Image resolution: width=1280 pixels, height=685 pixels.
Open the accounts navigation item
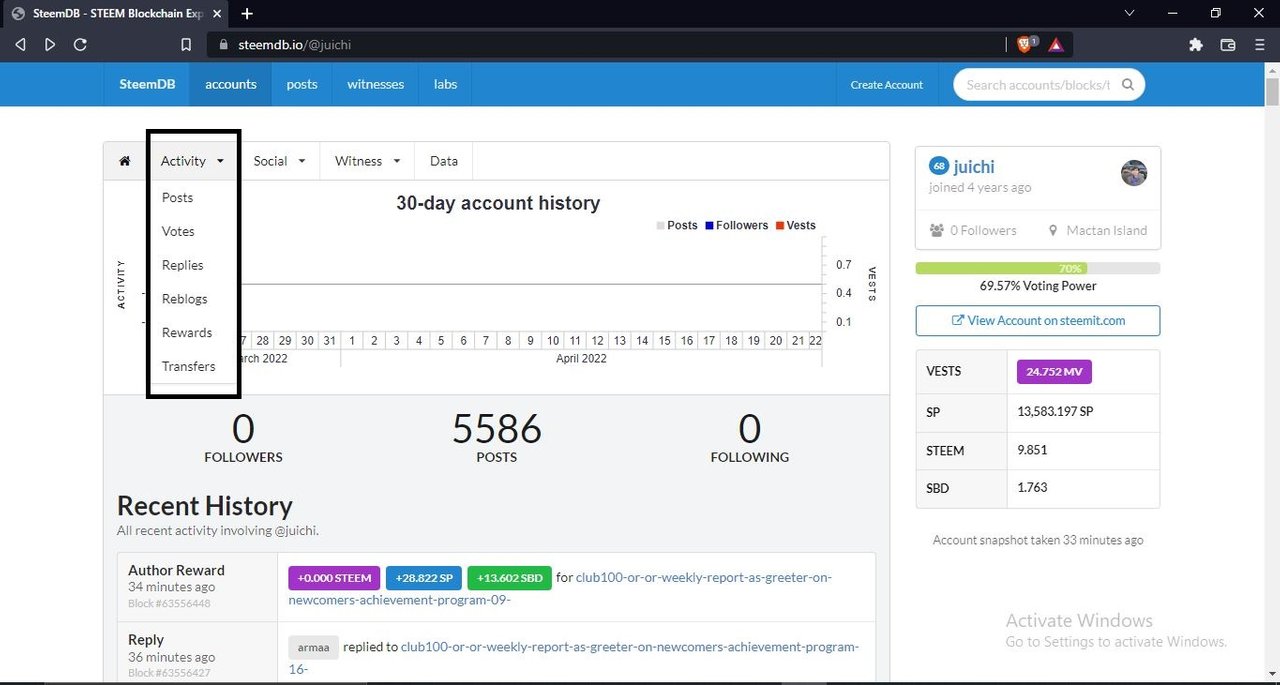(231, 84)
